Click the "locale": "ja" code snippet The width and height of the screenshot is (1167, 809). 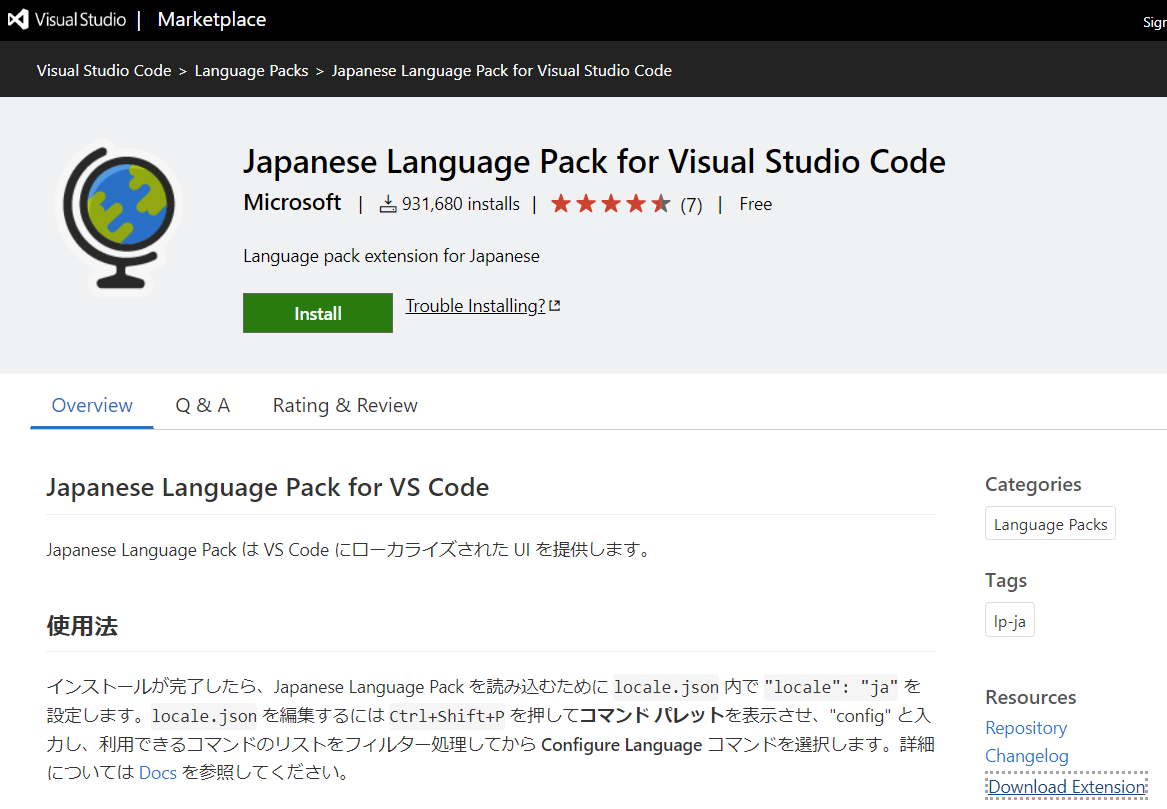coord(831,687)
